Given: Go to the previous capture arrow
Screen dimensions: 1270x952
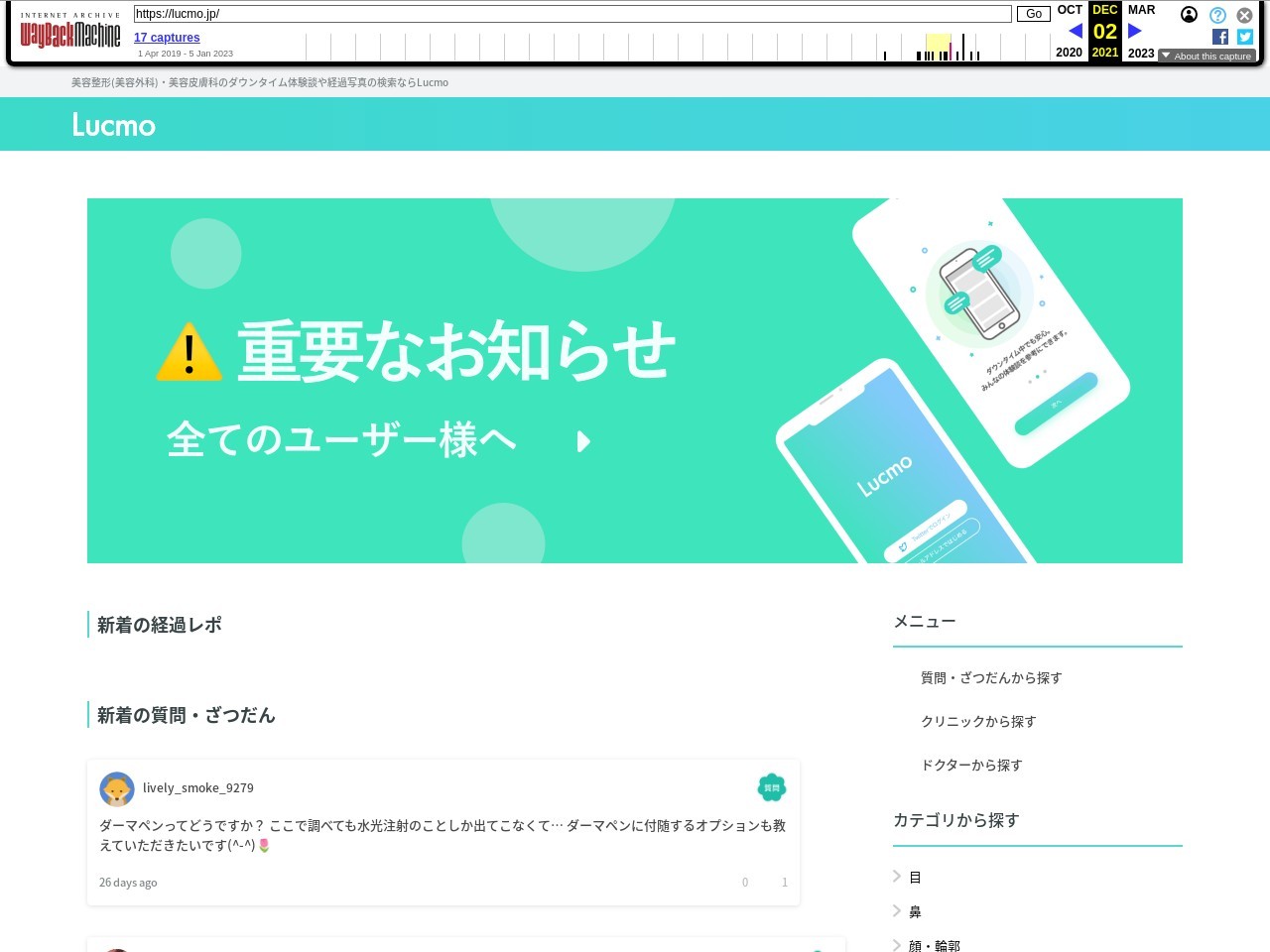Looking at the screenshot, I should pyautogui.click(x=1076, y=31).
